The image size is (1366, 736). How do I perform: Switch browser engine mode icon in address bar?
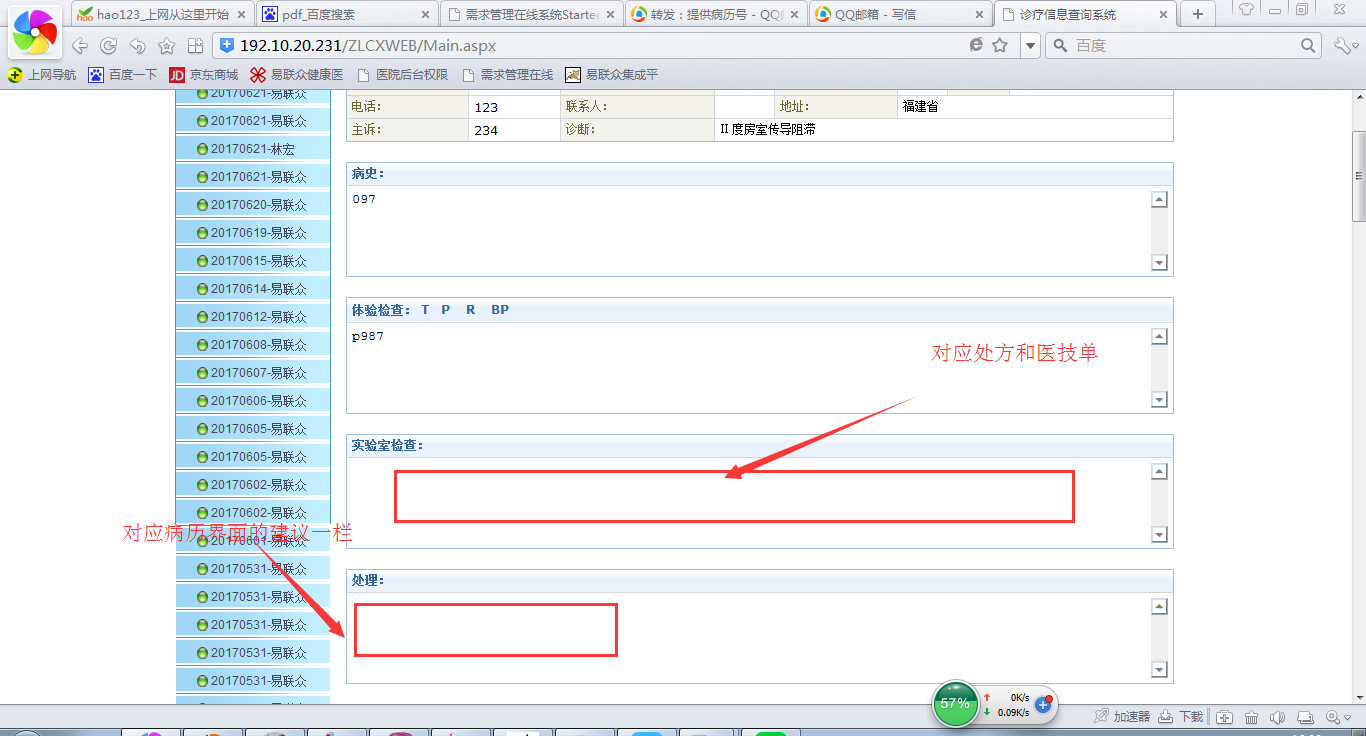977,46
